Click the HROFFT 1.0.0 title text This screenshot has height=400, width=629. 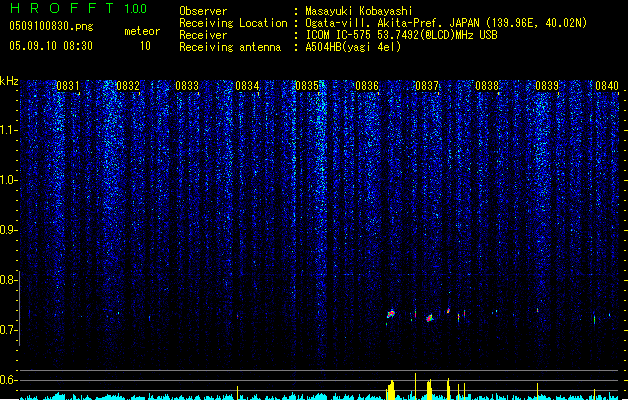(x=78, y=8)
